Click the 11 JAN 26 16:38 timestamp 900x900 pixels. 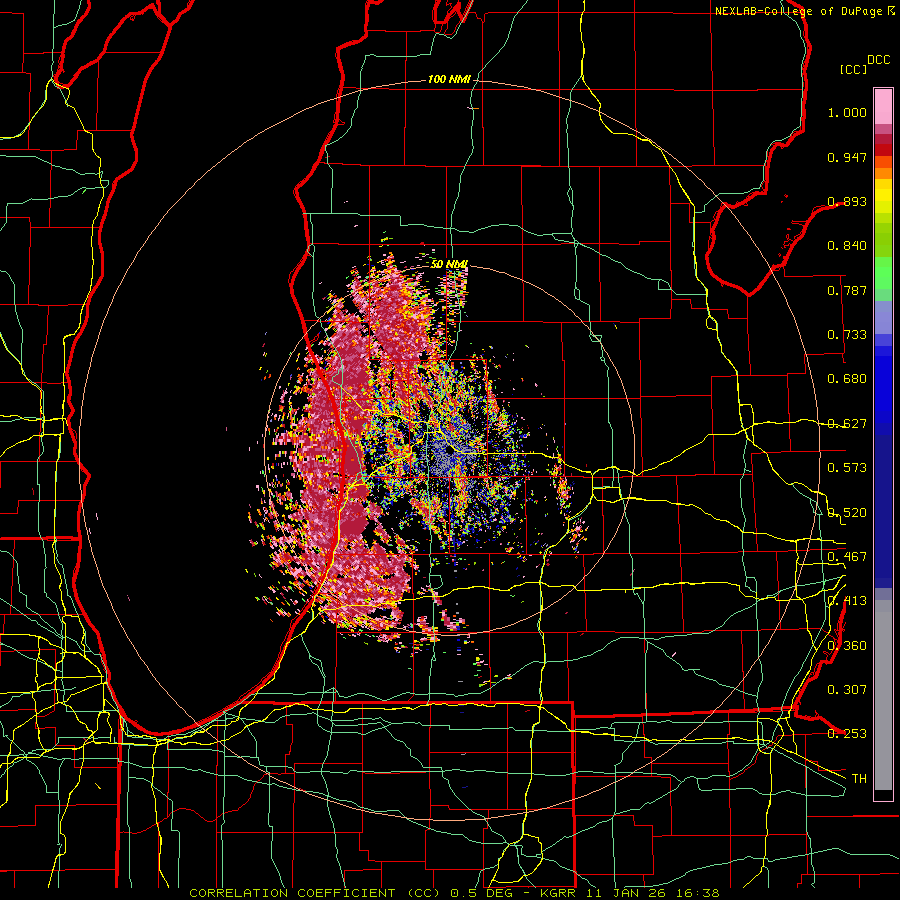pyautogui.click(x=653, y=893)
